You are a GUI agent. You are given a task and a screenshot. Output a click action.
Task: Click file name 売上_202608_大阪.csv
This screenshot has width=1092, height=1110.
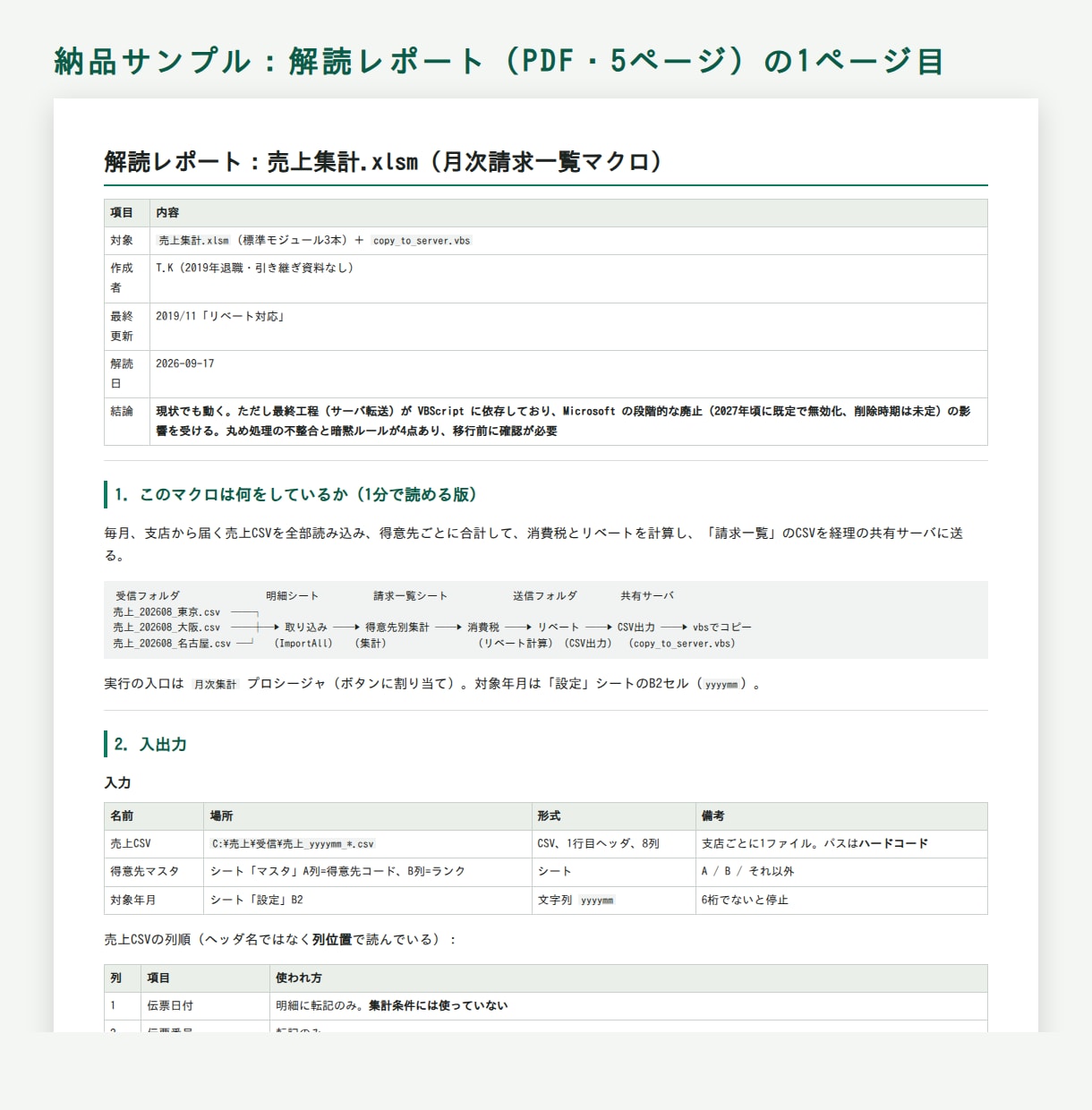(x=166, y=628)
